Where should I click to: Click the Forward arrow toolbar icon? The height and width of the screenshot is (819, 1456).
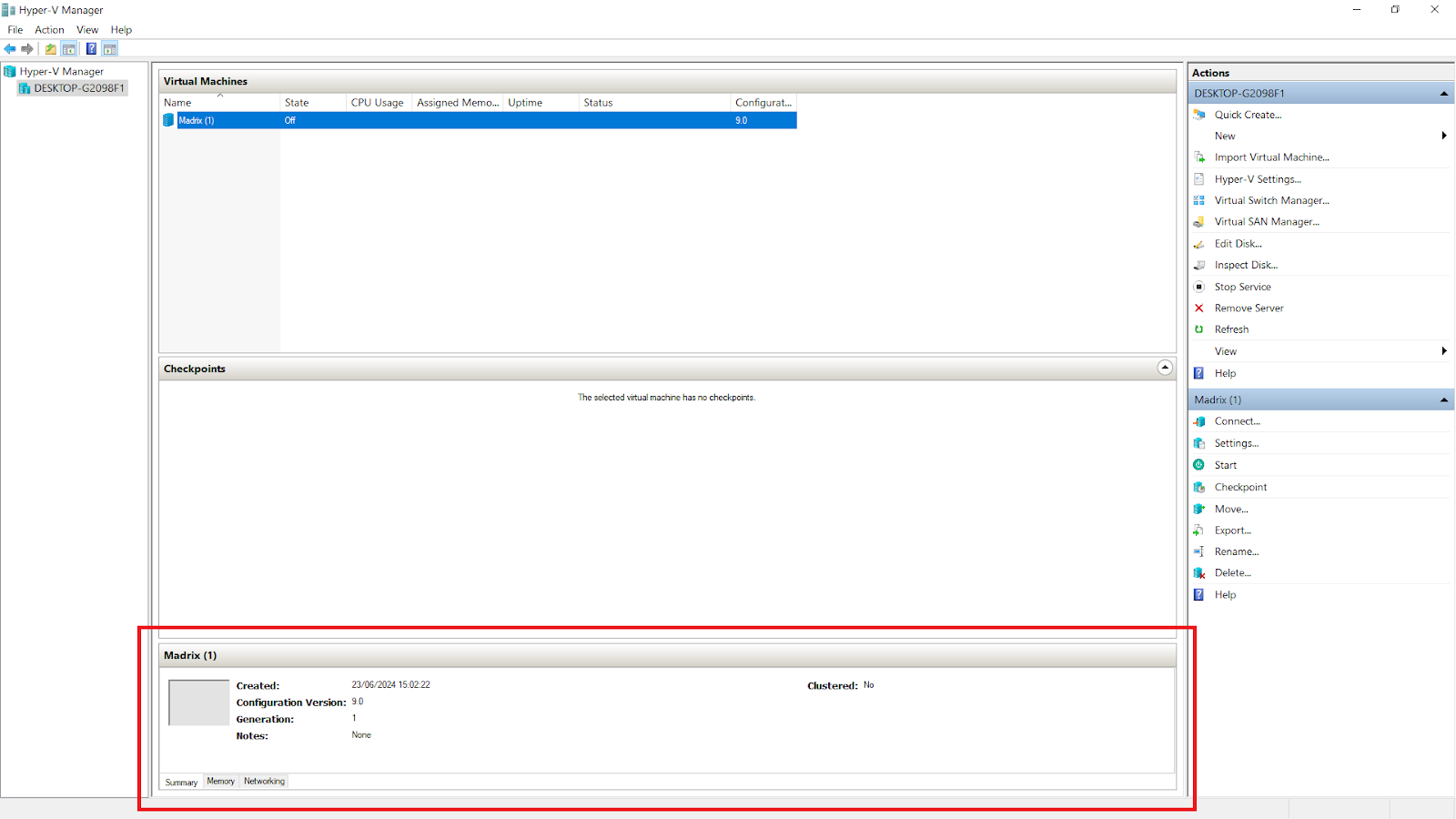coord(27,49)
